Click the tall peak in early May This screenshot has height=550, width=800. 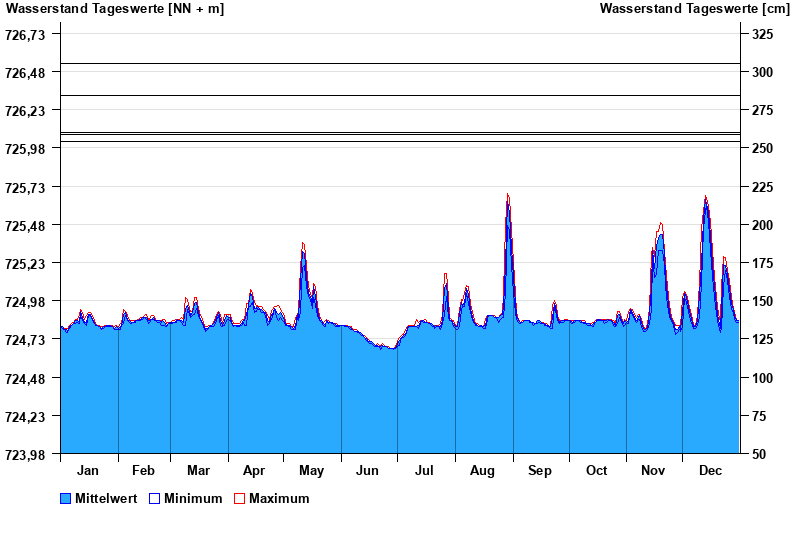(303, 246)
